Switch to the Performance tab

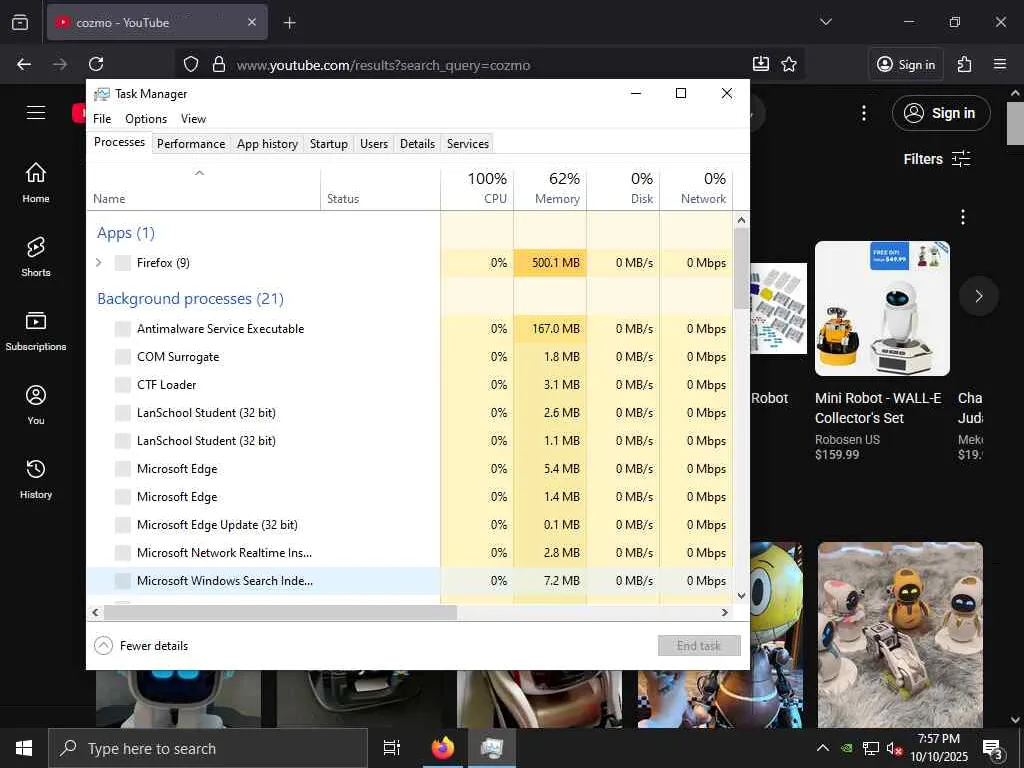(x=191, y=144)
